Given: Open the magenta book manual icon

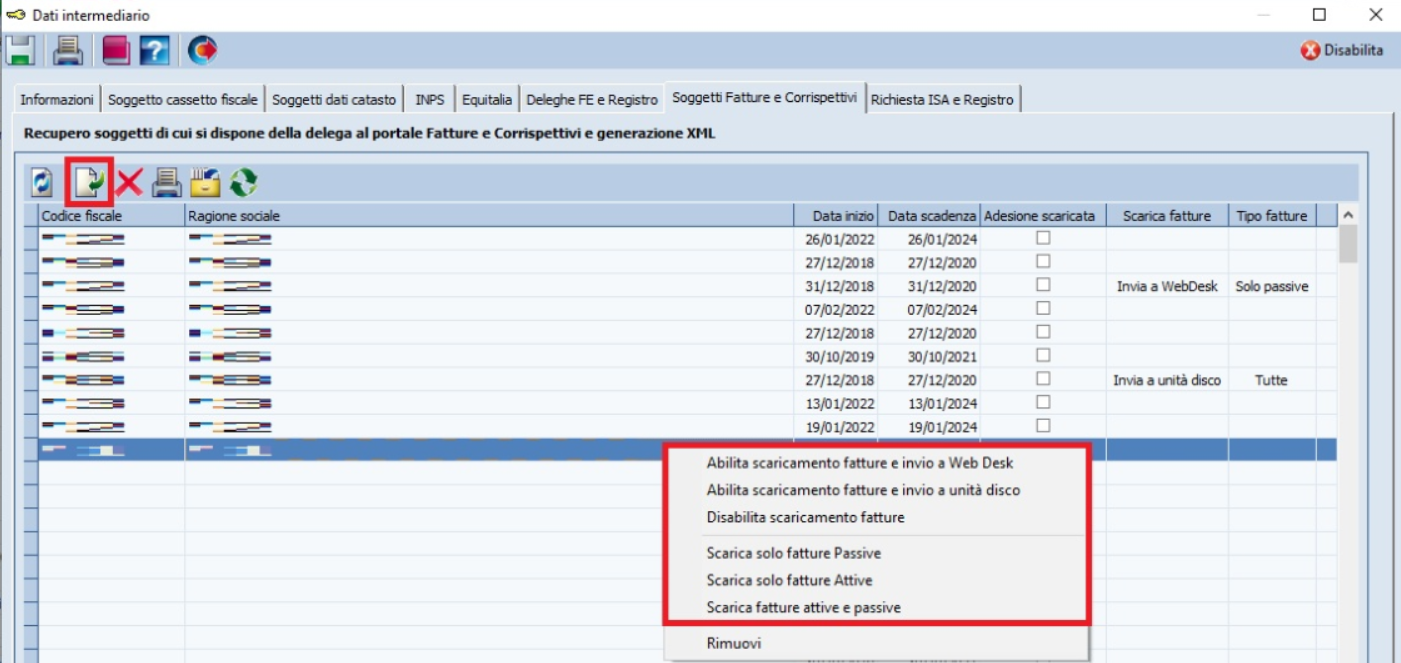Looking at the screenshot, I should pos(116,50).
